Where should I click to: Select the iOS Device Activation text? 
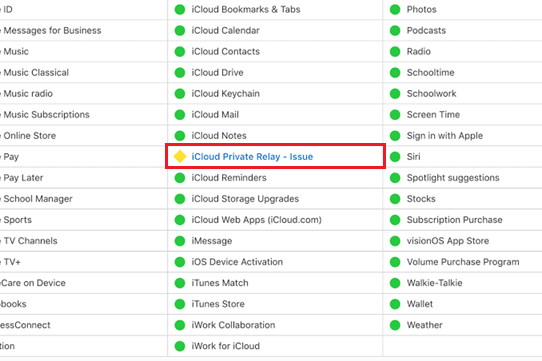(237, 262)
